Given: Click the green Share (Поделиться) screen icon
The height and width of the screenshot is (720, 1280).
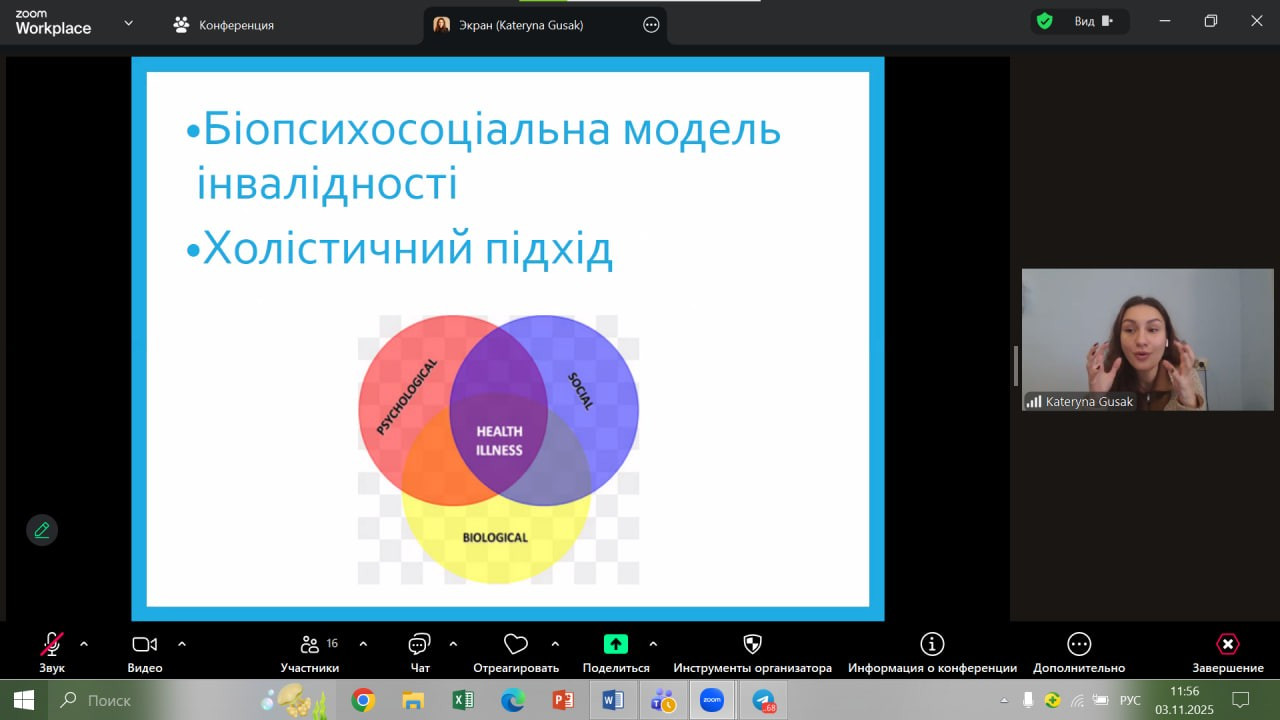Looking at the screenshot, I should (x=616, y=645).
